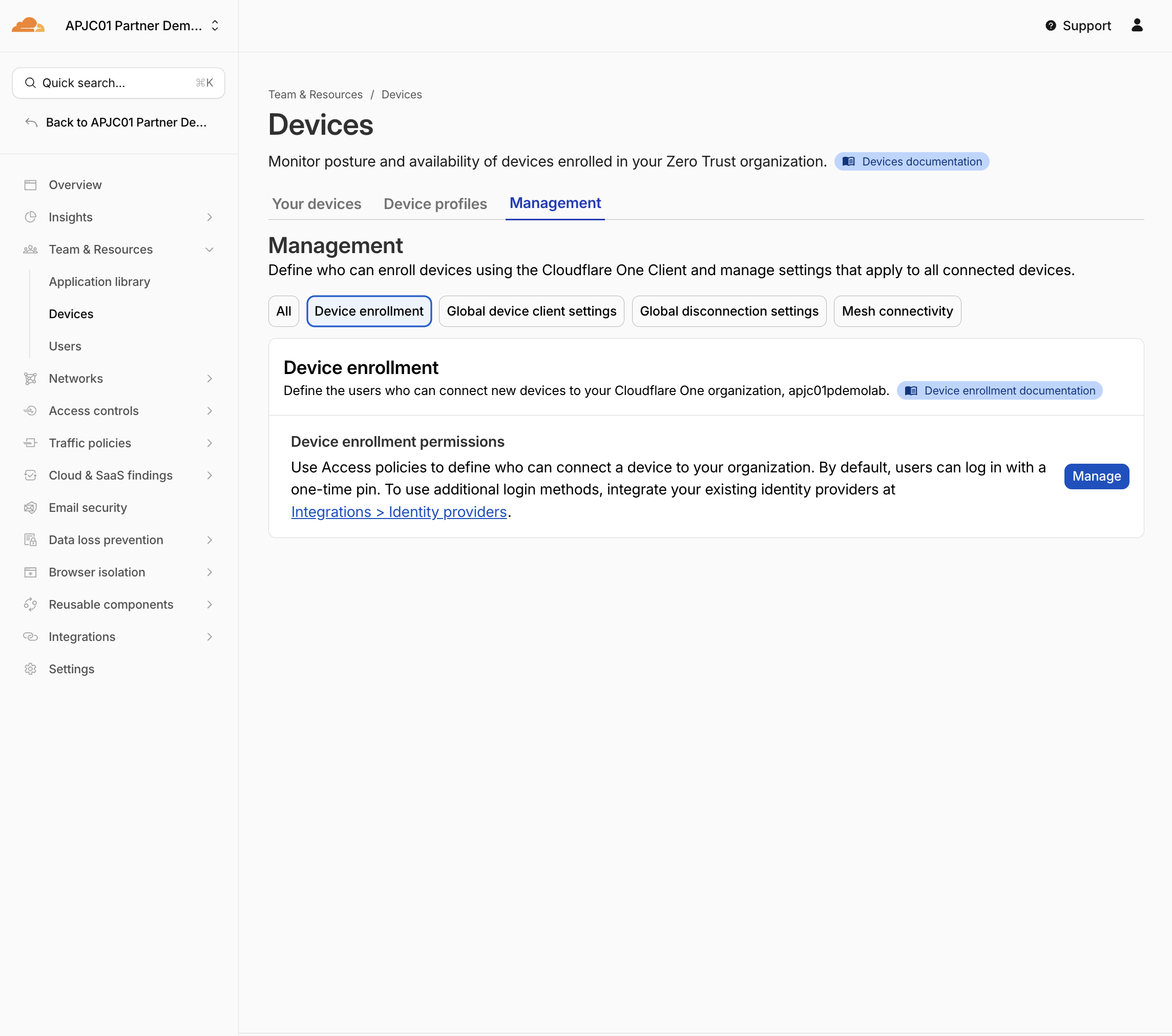Viewport: 1172px width, 1036px height.
Task: Click the Overview sidebar icon
Action: (x=30, y=185)
